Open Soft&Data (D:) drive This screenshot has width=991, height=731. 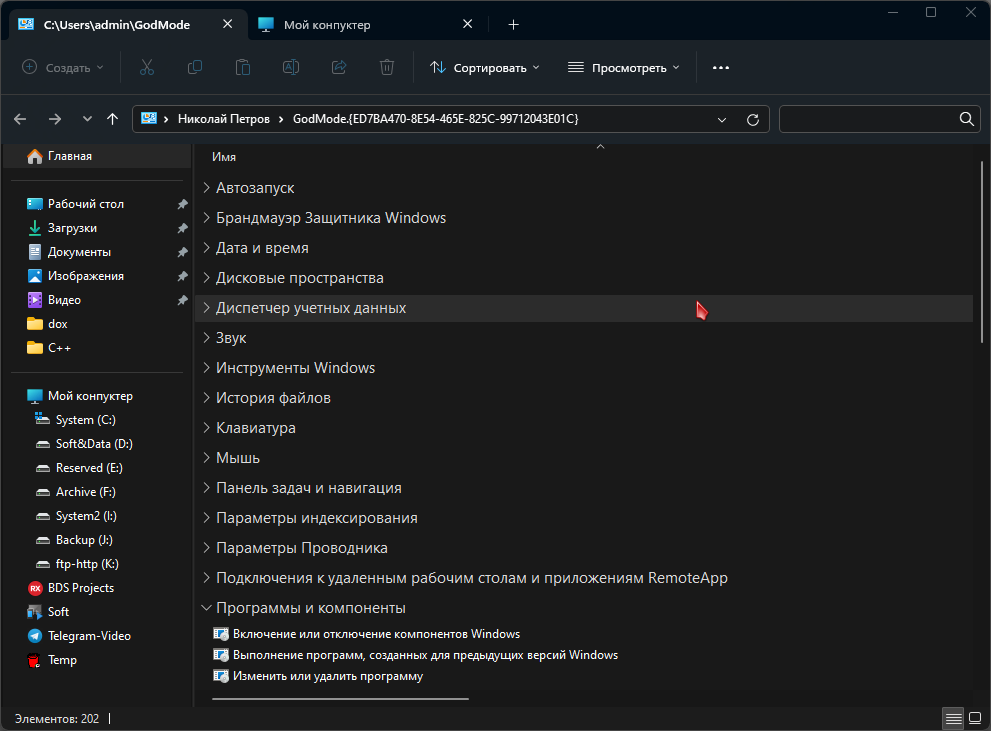point(94,444)
